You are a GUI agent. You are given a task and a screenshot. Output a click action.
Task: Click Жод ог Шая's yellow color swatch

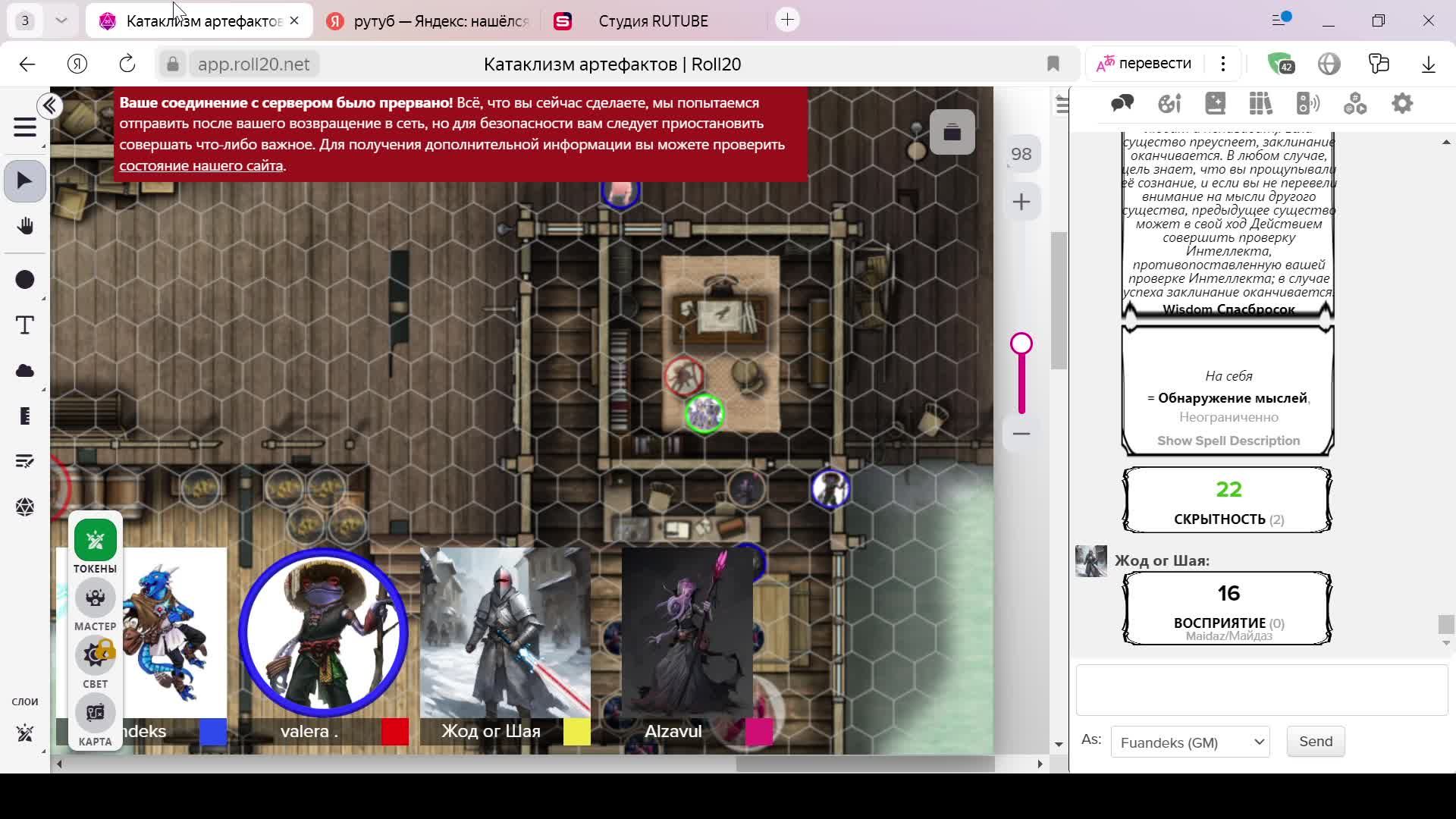click(x=577, y=732)
